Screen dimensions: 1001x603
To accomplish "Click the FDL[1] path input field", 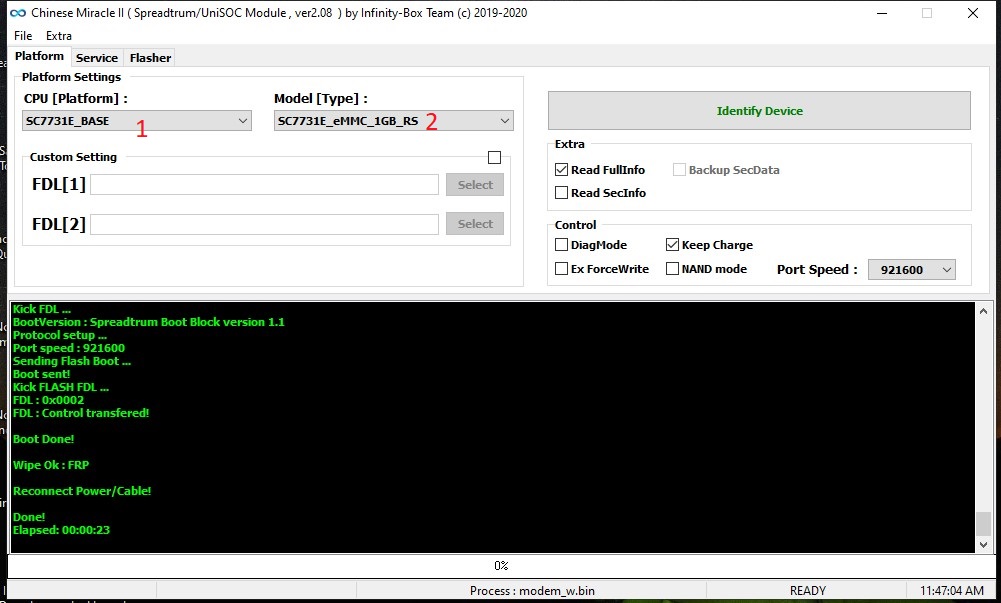I will (264, 184).
